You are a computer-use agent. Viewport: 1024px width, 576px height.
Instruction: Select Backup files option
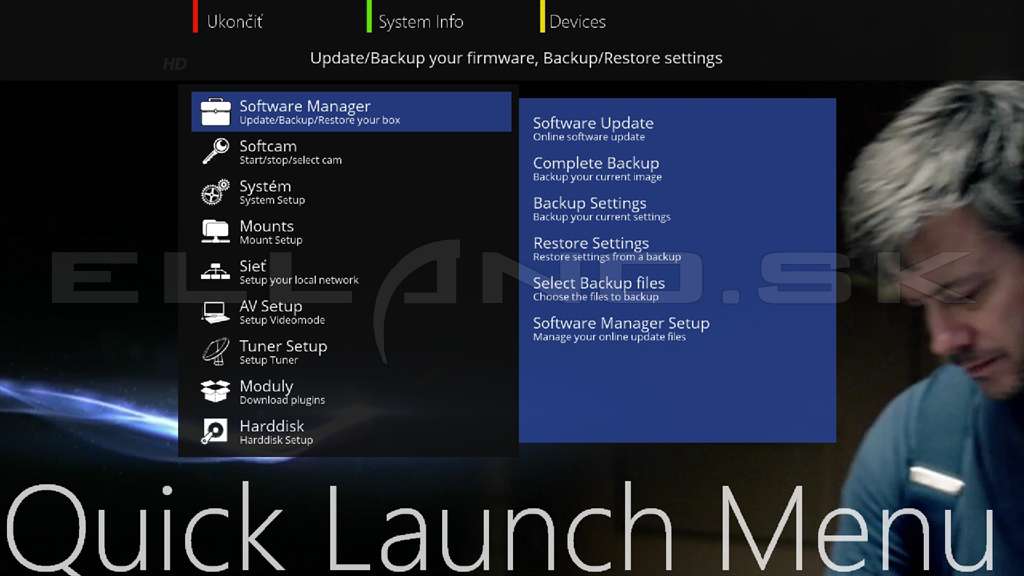pos(599,289)
